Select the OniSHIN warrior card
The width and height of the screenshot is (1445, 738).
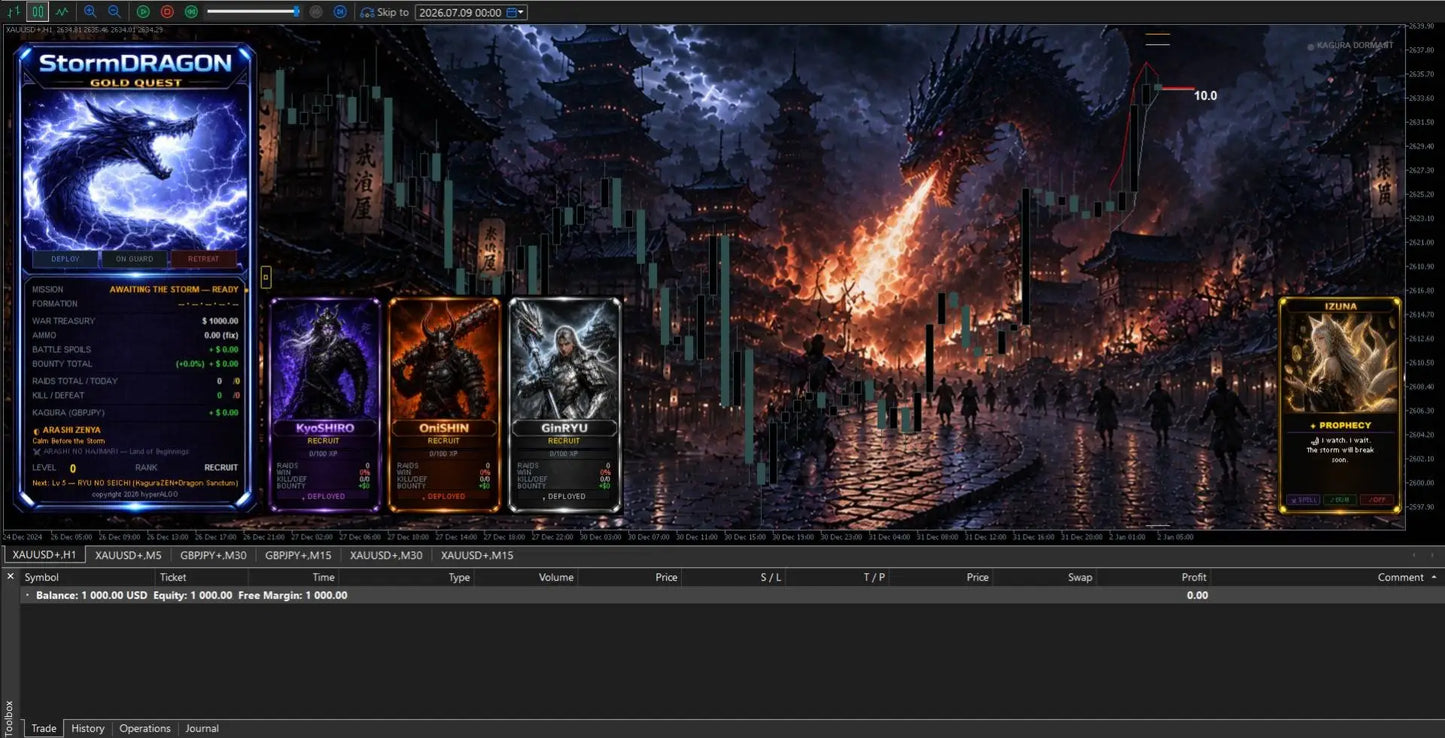coord(444,405)
